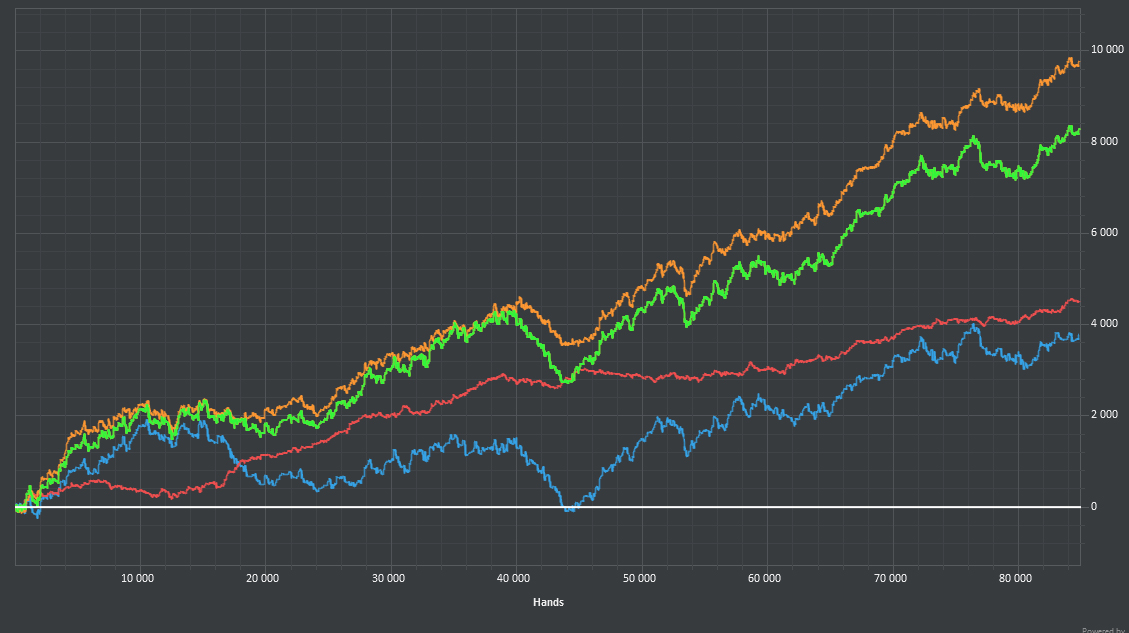Viewport: 1129px width, 633px height.
Task: Click the green line's right-edge endpoint
Action: tap(1078, 131)
